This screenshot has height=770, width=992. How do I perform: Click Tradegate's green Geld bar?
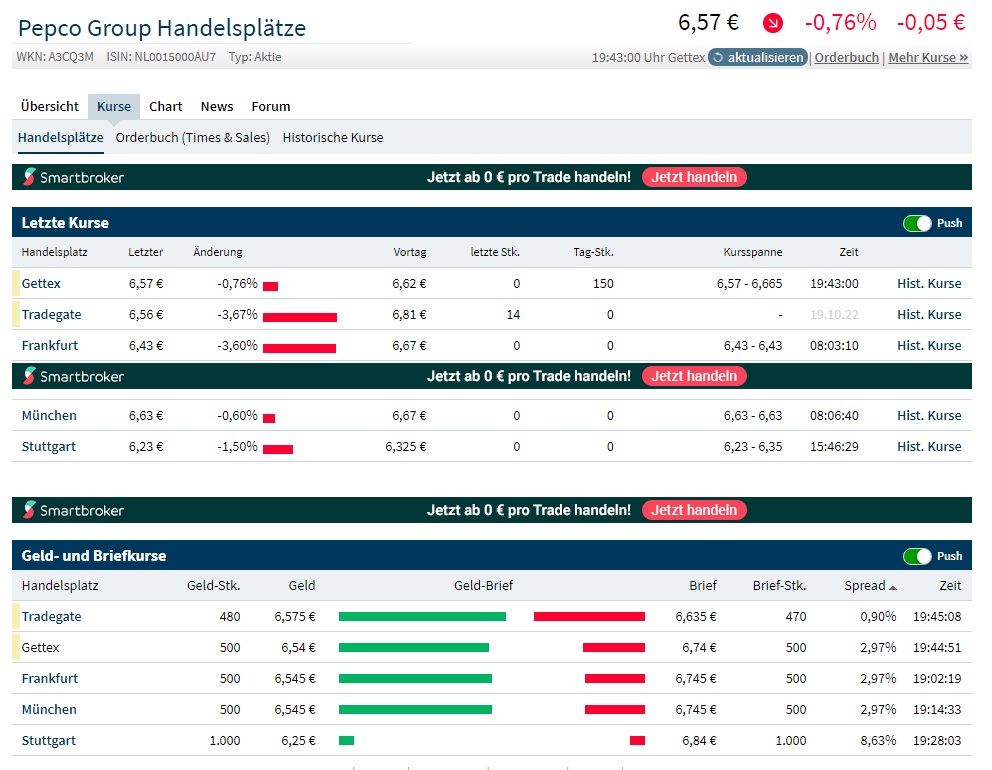pos(423,616)
